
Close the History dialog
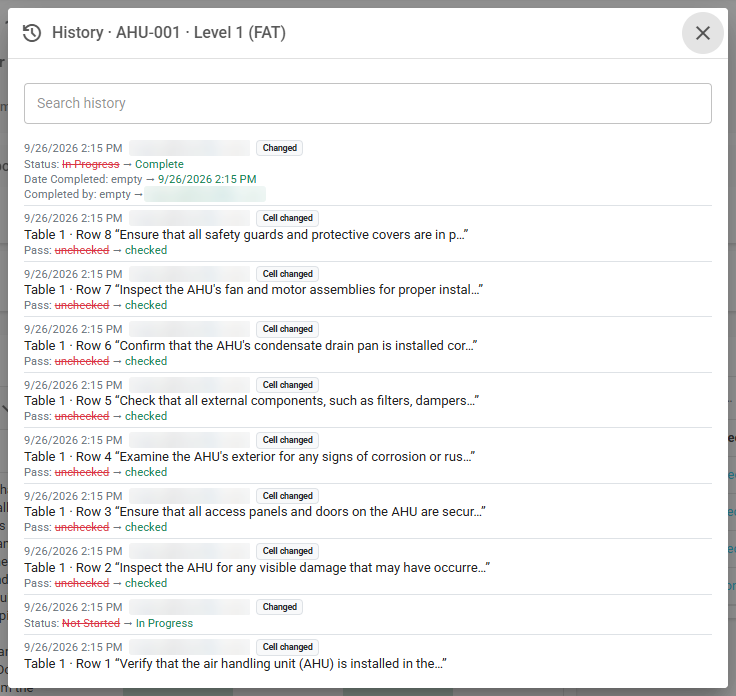(x=702, y=33)
